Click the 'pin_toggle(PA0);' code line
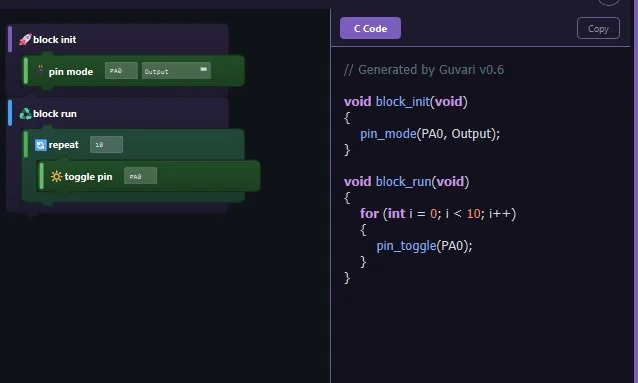Screen dimensions: 638x383 (x=424, y=246)
